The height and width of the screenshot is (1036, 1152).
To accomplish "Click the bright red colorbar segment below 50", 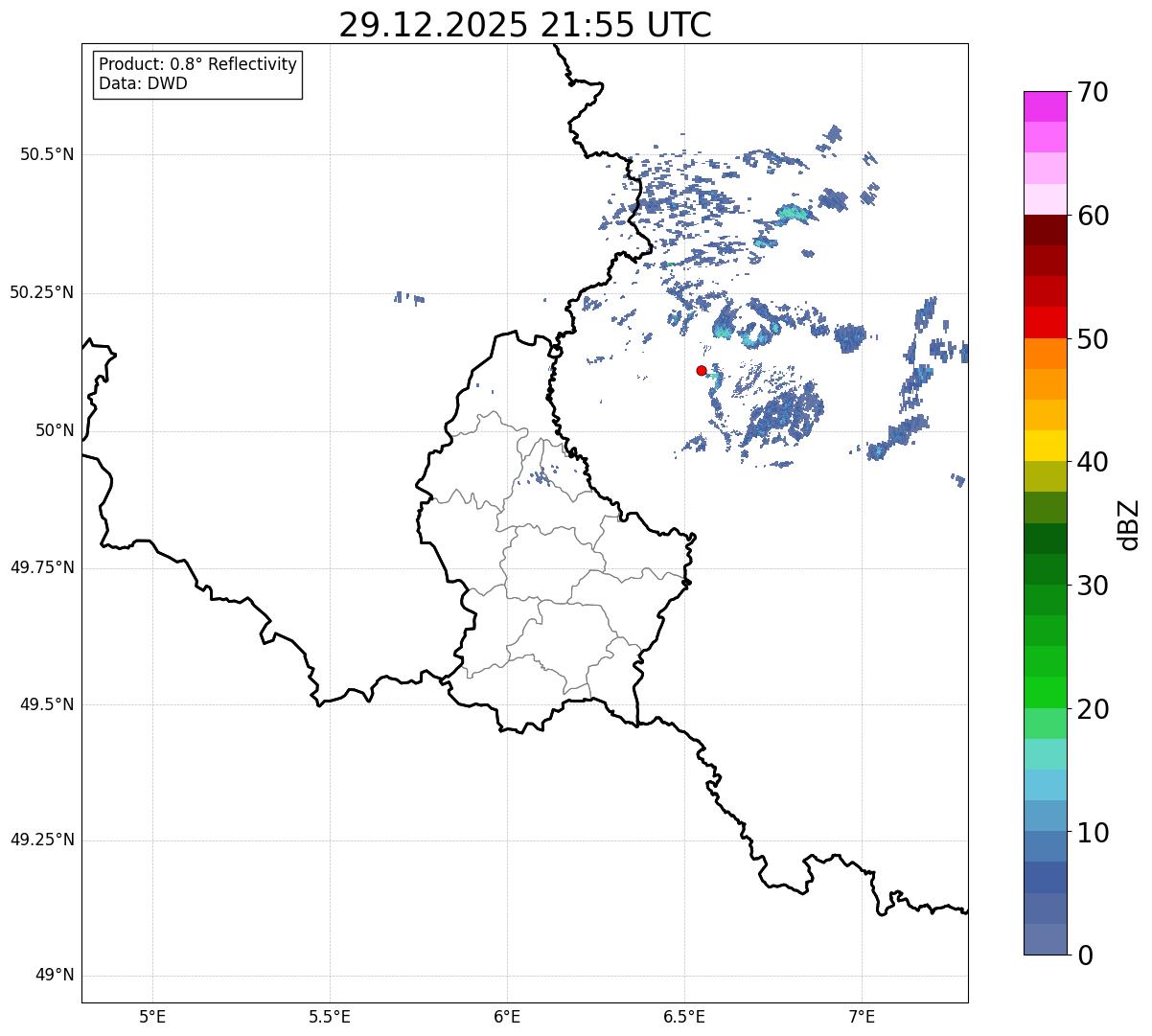I will 1046,322.
